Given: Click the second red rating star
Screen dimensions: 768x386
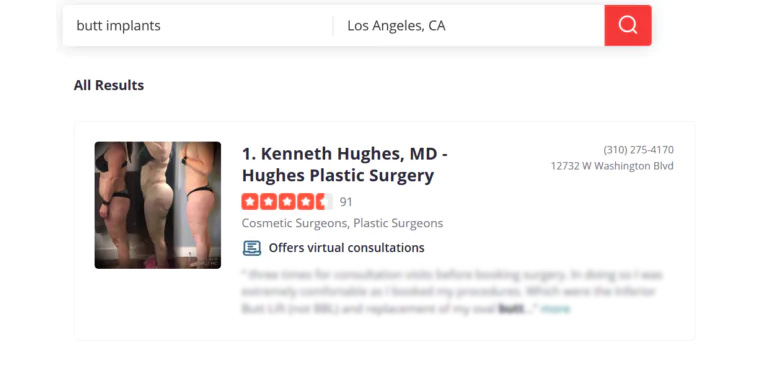Looking at the screenshot, I should coord(268,201).
